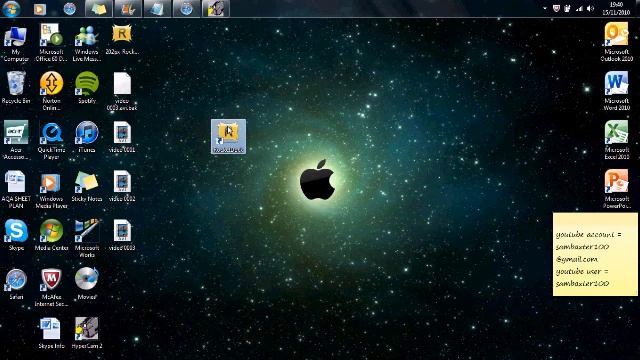Open the Acer Accessory shortcut
Image resolution: width=640 pixels, height=360 pixels.
click(16, 140)
